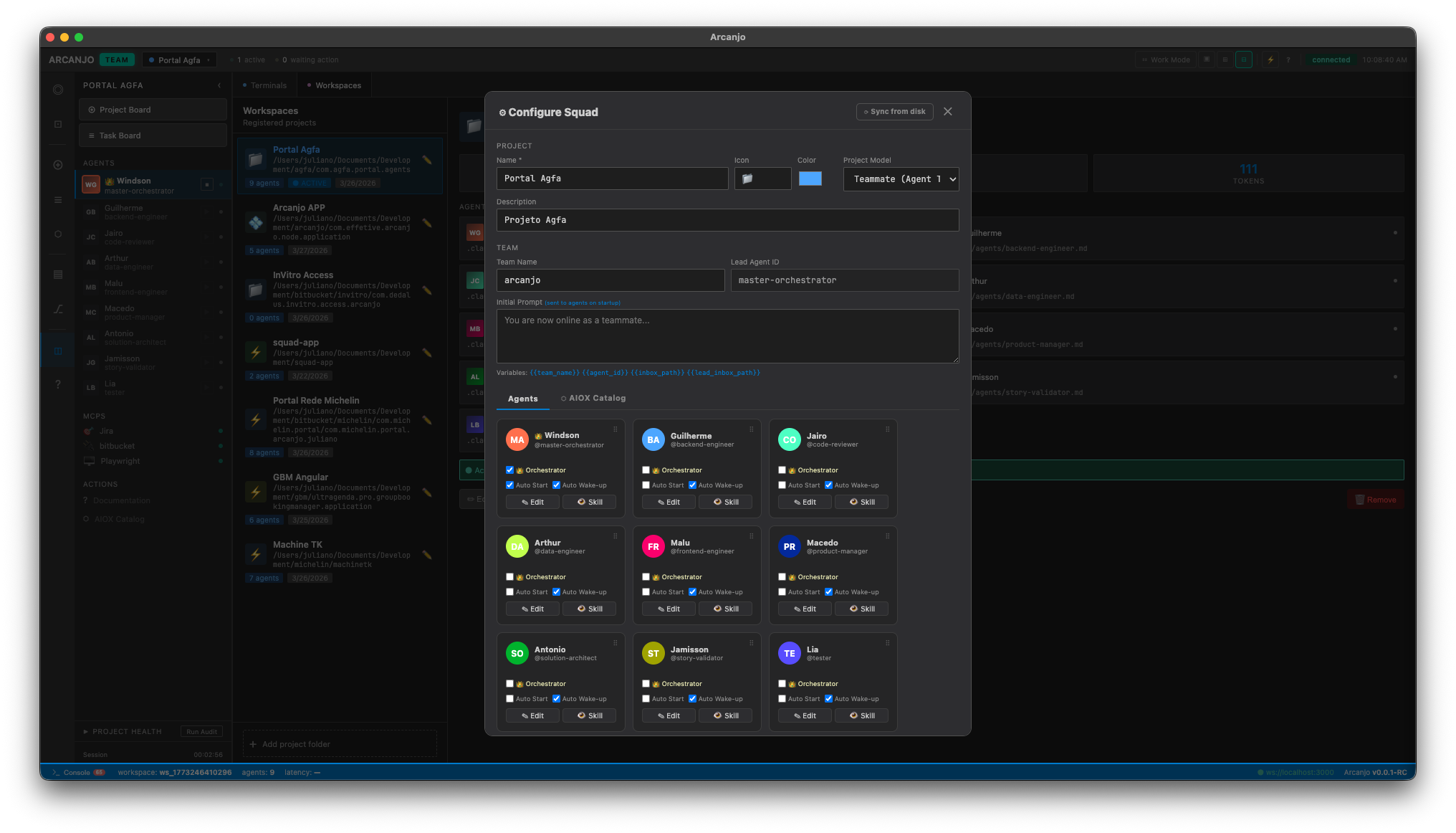
Task: Open Portal Agfa project selector dropdown
Action: click(x=179, y=60)
